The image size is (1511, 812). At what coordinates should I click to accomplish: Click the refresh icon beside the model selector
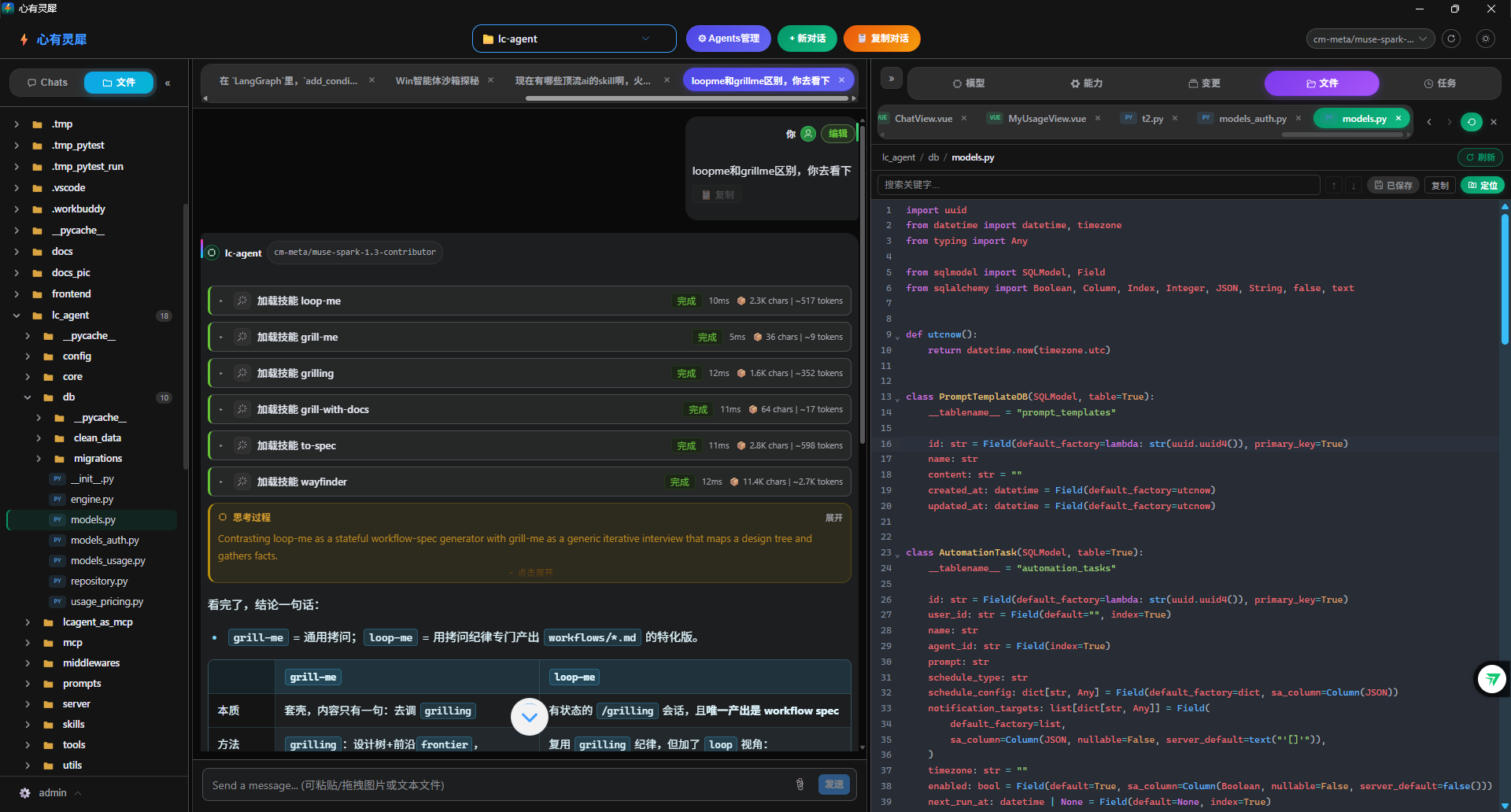point(1451,39)
